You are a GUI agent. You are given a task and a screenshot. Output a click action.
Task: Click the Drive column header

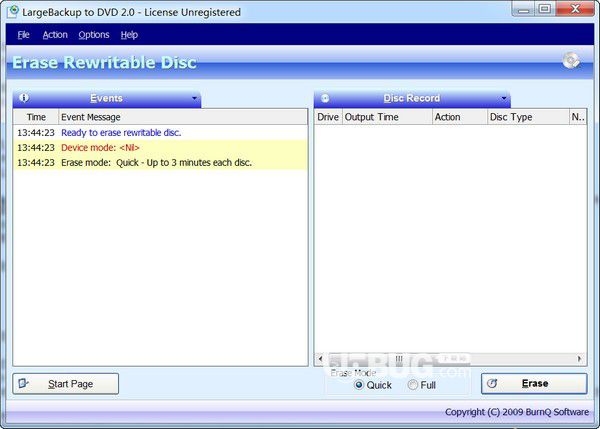point(328,117)
